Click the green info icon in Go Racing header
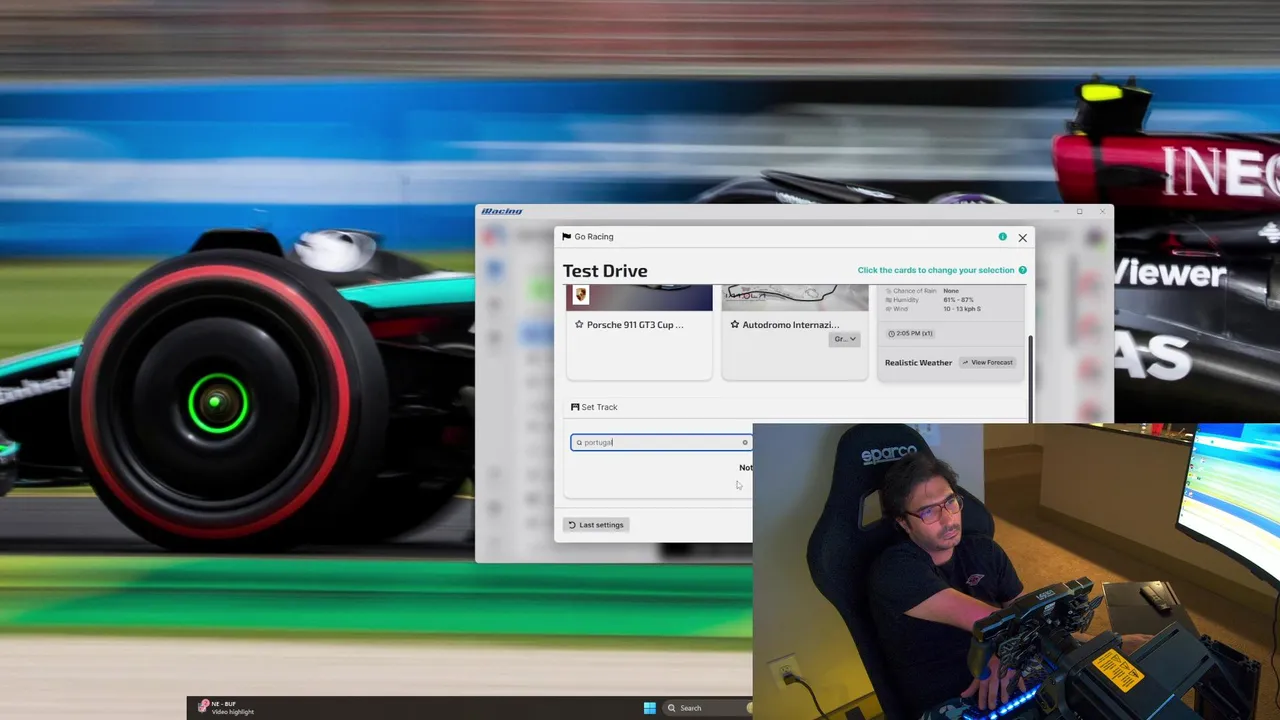This screenshot has width=1280, height=720. click(1002, 237)
